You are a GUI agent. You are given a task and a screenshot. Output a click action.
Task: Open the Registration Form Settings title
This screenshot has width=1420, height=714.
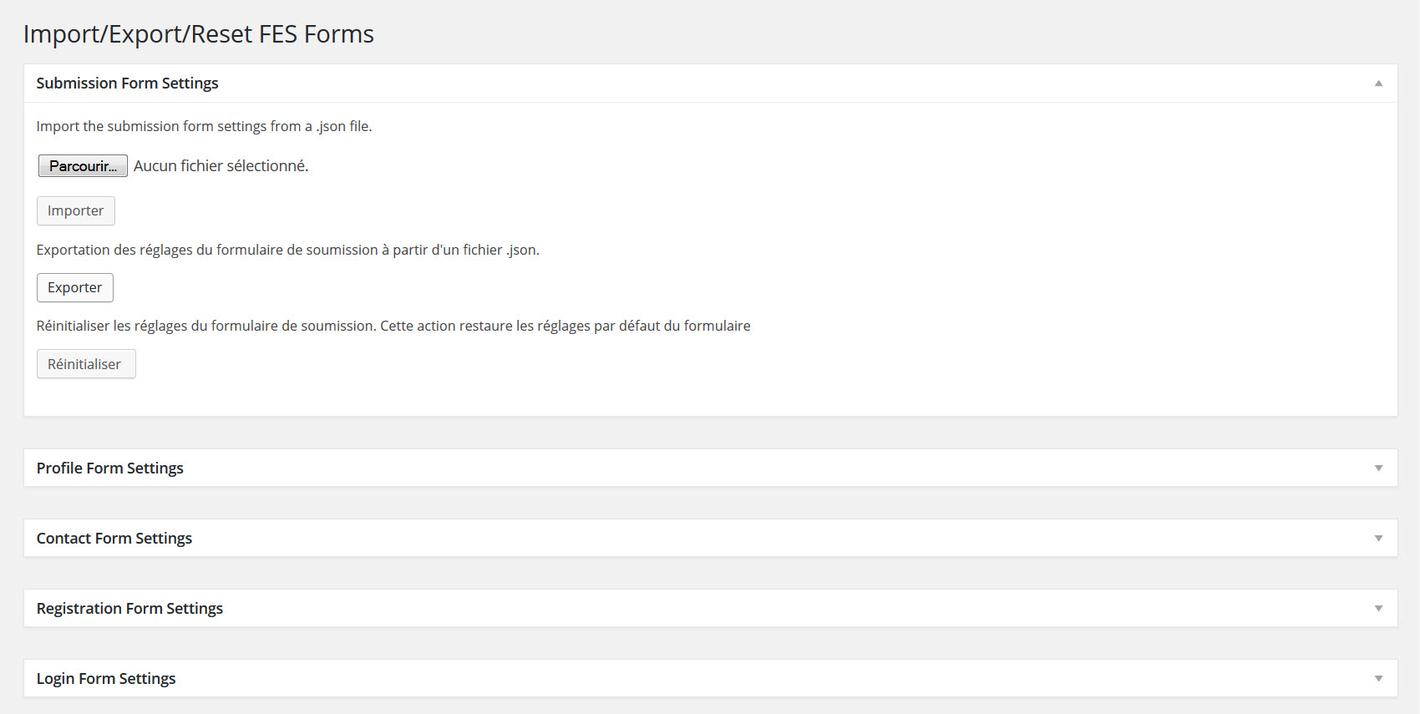pyautogui.click(x=130, y=608)
